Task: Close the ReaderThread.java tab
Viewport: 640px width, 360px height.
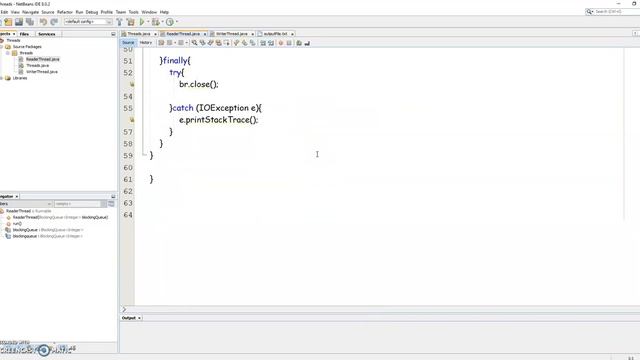Action: tap(205, 34)
